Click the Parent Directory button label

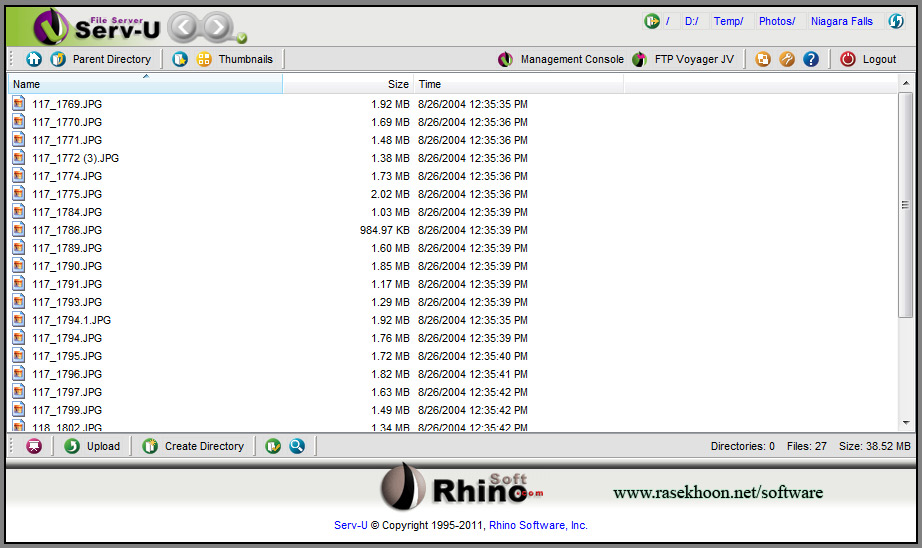click(112, 59)
